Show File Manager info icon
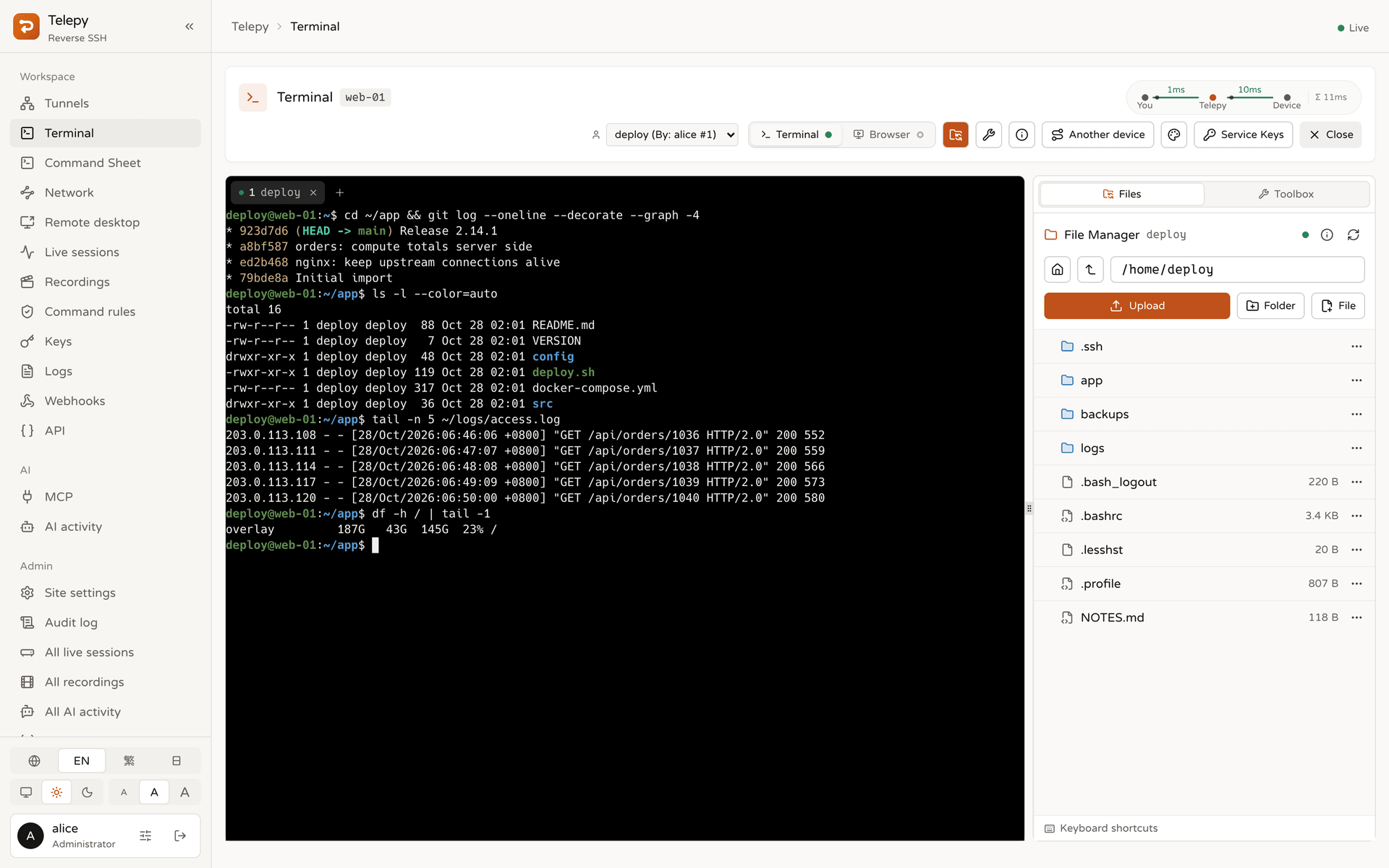This screenshot has width=1389, height=868. click(x=1327, y=235)
